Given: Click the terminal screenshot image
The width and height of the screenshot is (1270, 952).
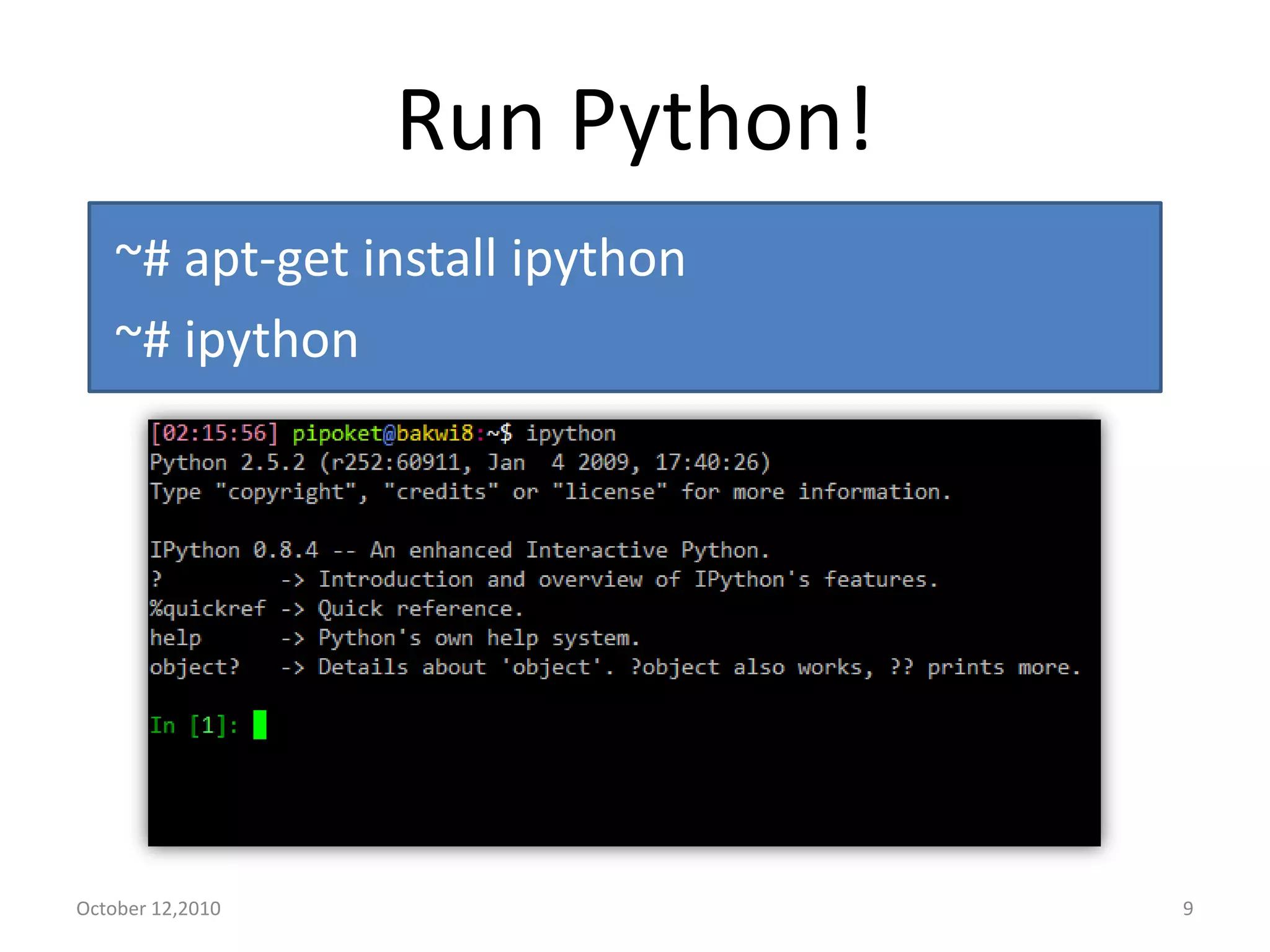Looking at the screenshot, I should point(624,633).
